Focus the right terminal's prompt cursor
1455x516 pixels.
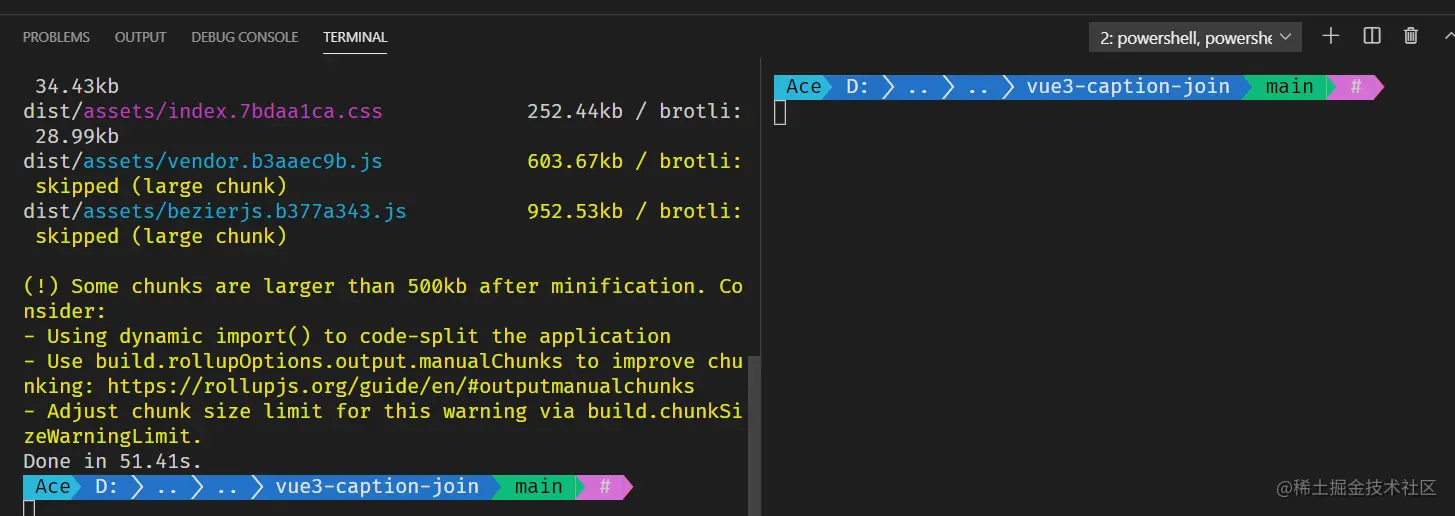click(x=780, y=112)
